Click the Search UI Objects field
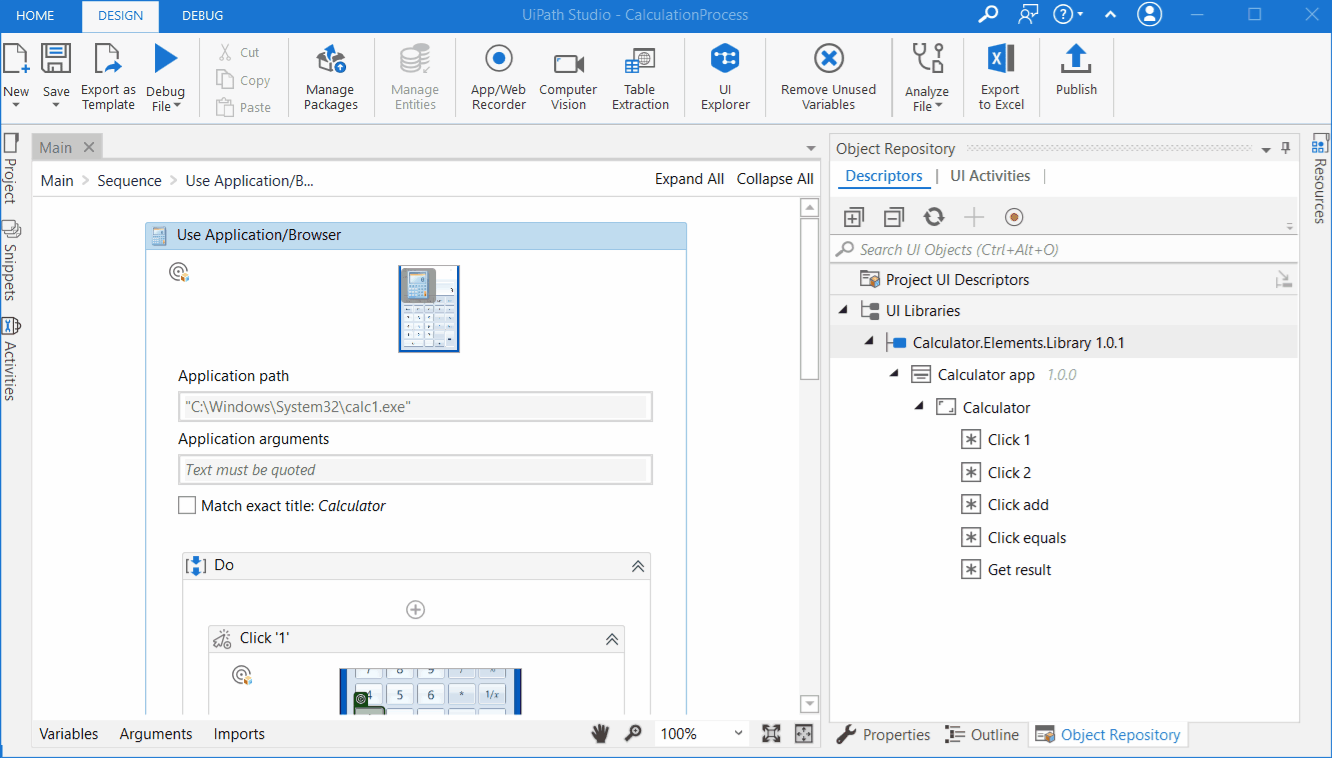This screenshot has height=758, width=1332. pos(1060,250)
